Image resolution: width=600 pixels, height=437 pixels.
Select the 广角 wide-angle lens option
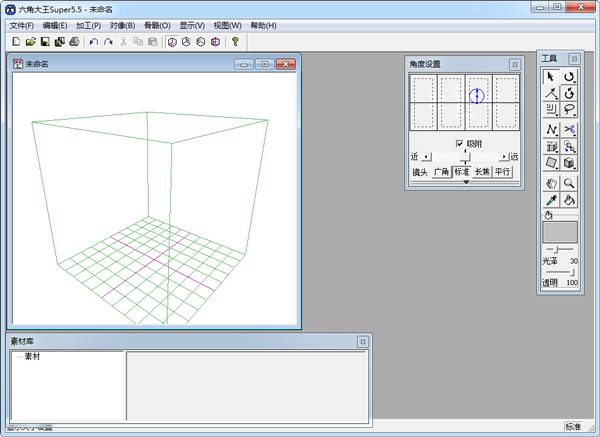[441, 172]
